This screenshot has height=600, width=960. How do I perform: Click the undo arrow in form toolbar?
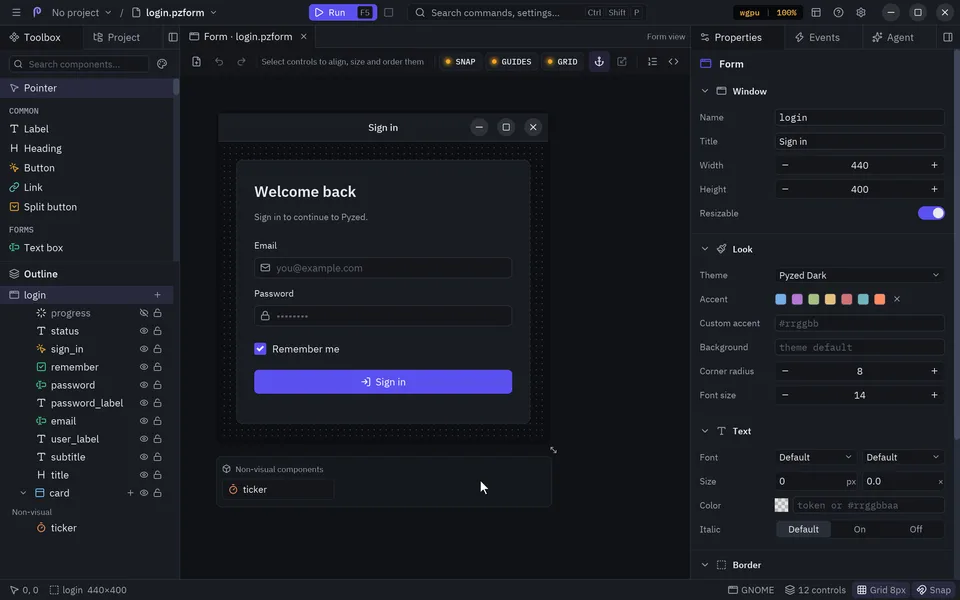coord(219,61)
